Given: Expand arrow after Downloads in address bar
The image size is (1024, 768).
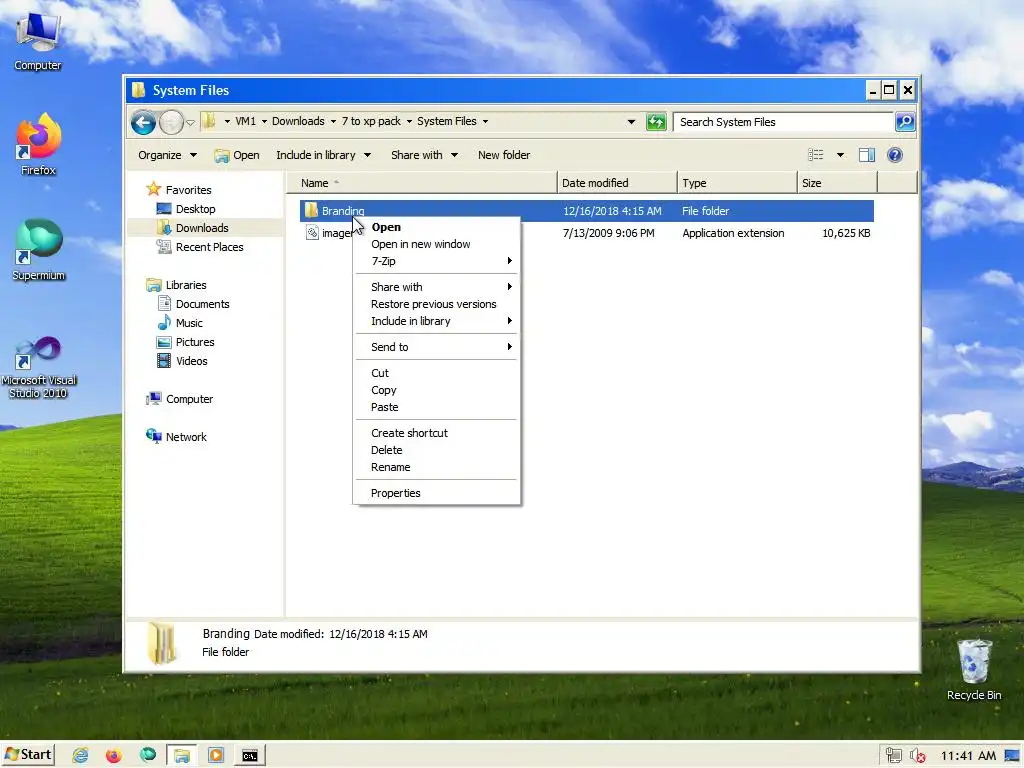Looking at the screenshot, I should point(333,121).
